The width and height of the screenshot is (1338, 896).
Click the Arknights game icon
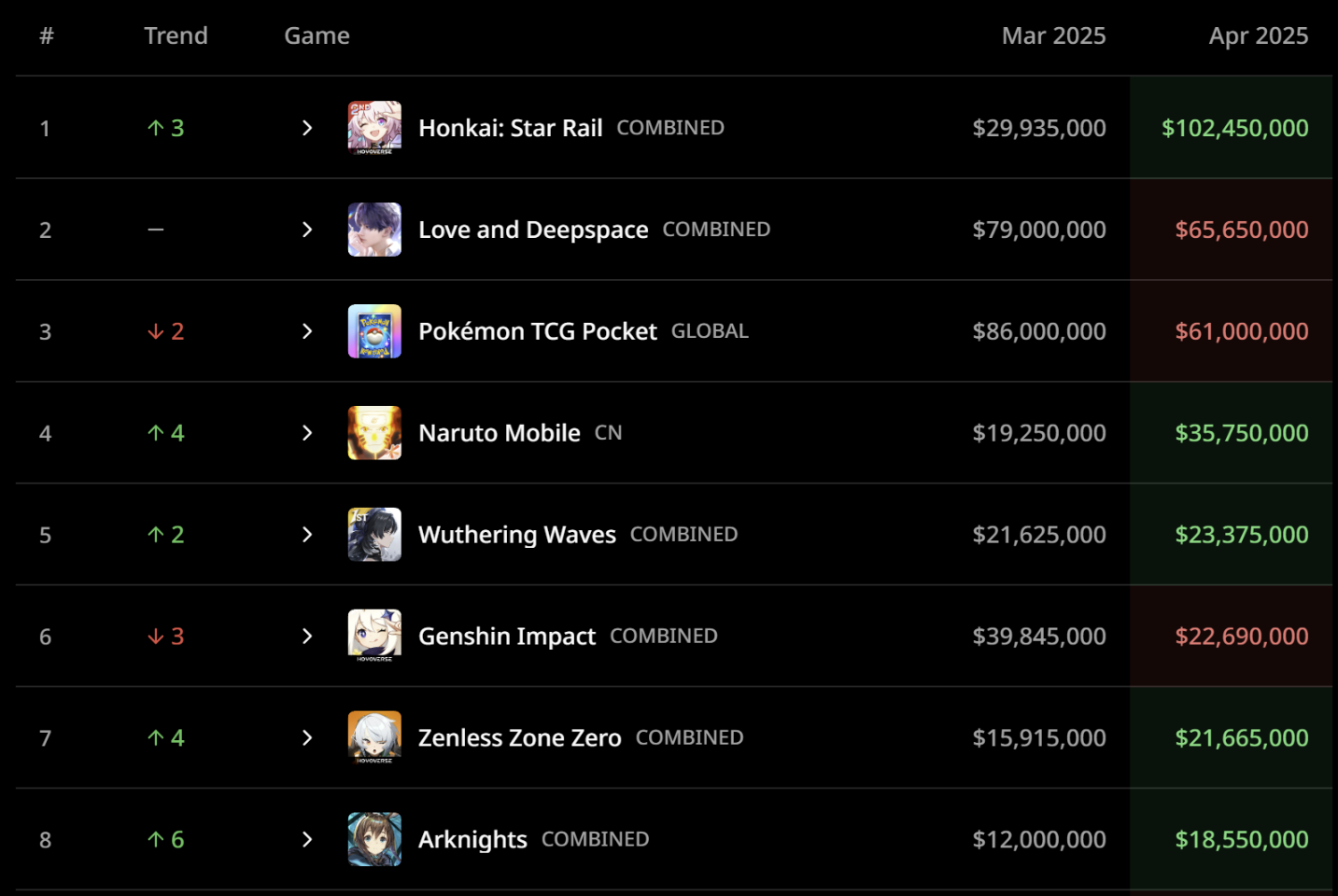coord(374,840)
